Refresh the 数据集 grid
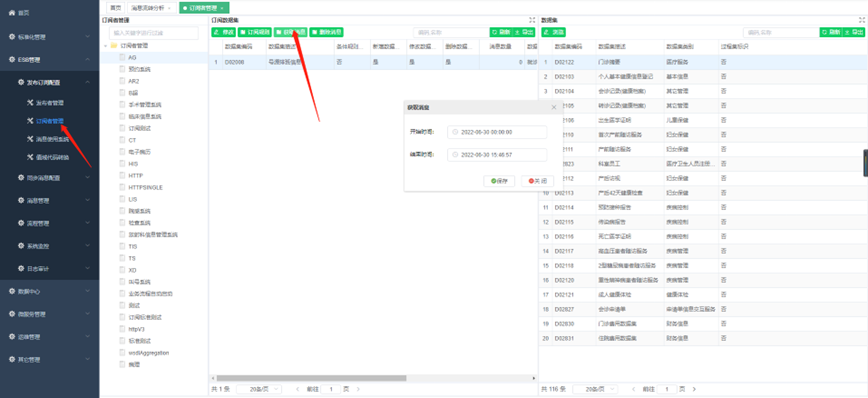Screen dimensions: 868x398 [831, 33]
